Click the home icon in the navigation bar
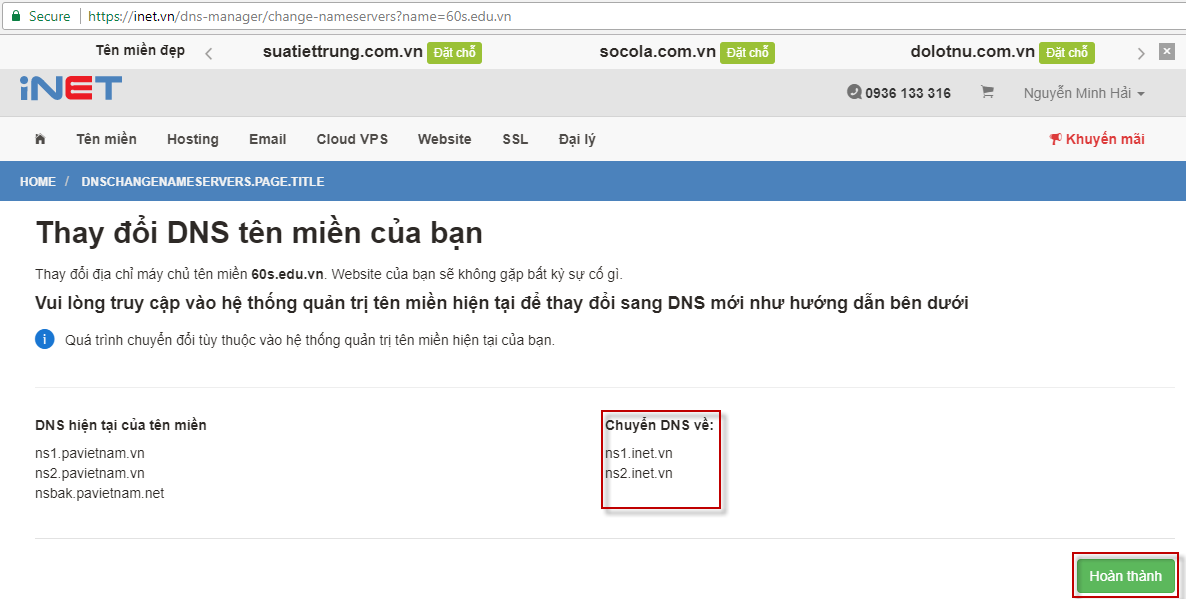 (39, 139)
